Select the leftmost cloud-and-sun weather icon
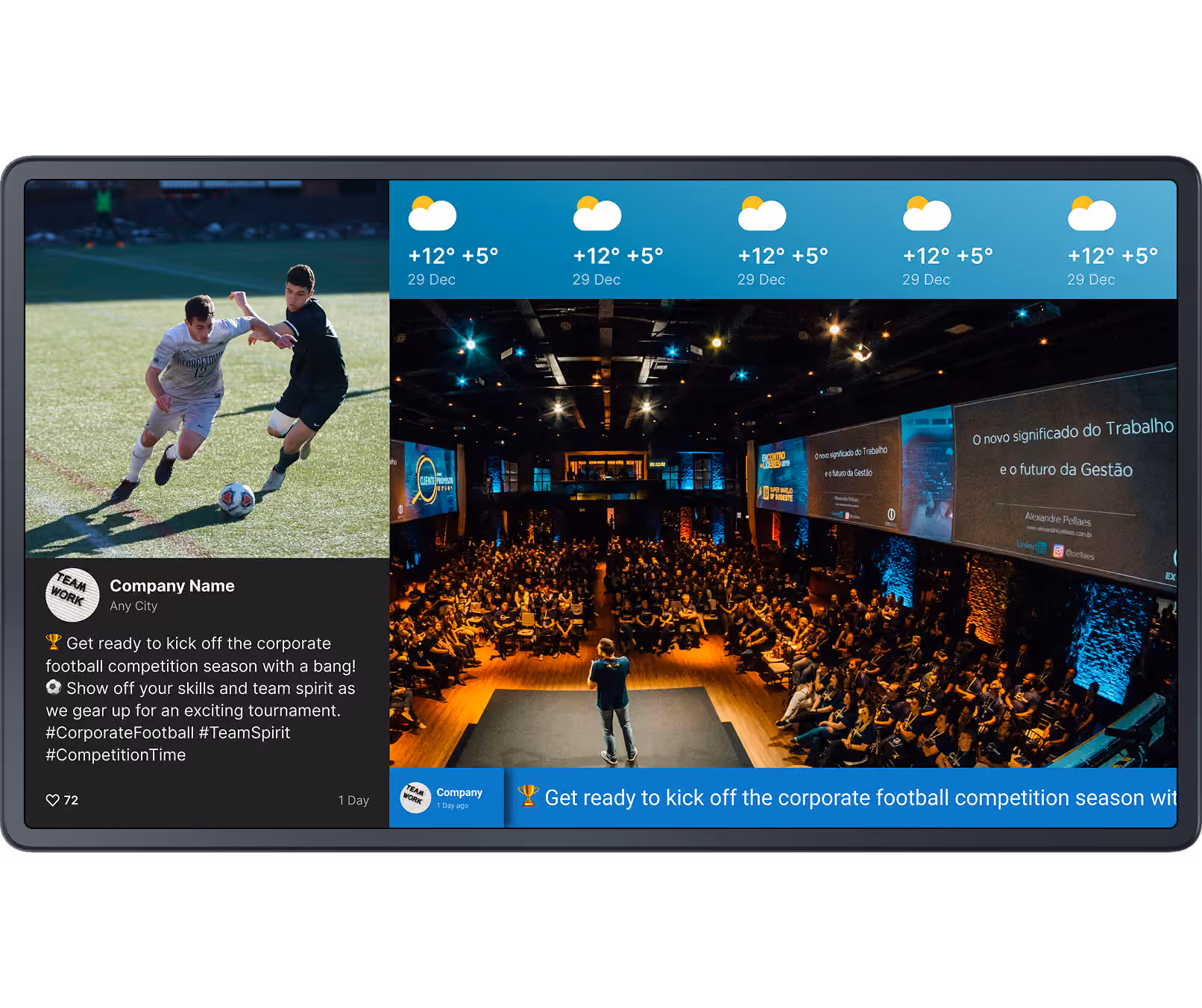Image resolution: width=1202 pixels, height=1008 pixels. pyautogui.click(x=432, y=213)
